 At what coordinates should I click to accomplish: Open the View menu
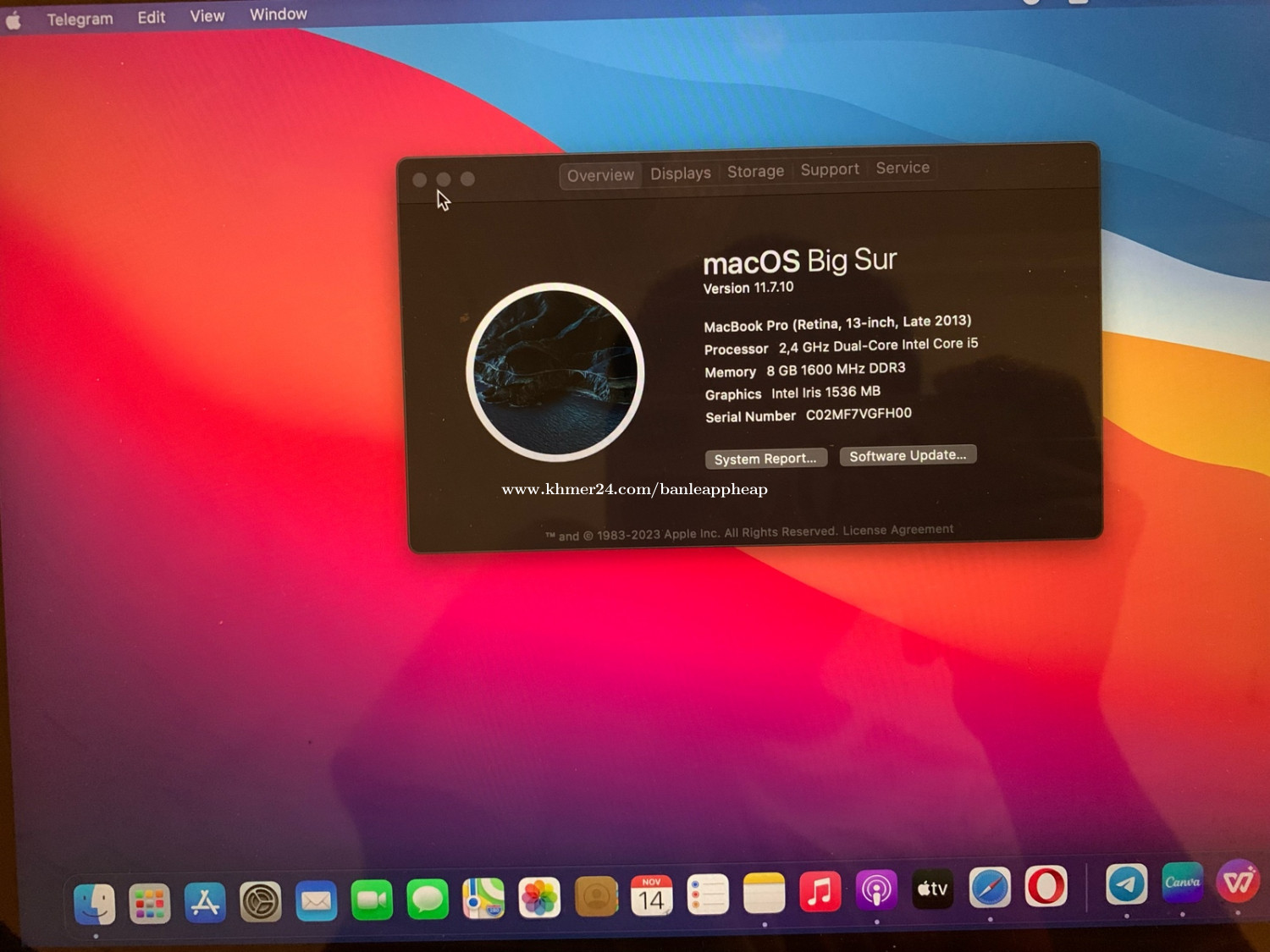(x=207, y=16)
